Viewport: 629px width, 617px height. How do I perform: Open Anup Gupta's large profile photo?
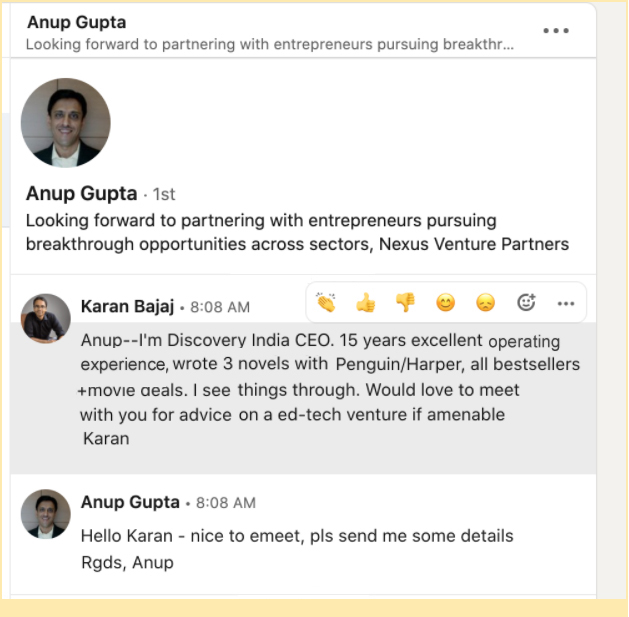(x=66, y=122)
